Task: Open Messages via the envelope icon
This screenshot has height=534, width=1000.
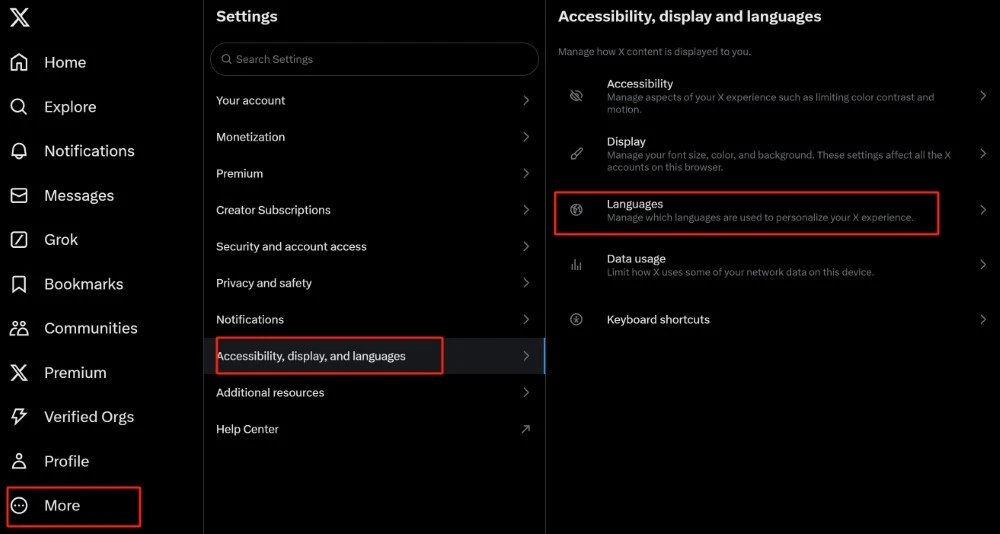Action: (19, 195)
